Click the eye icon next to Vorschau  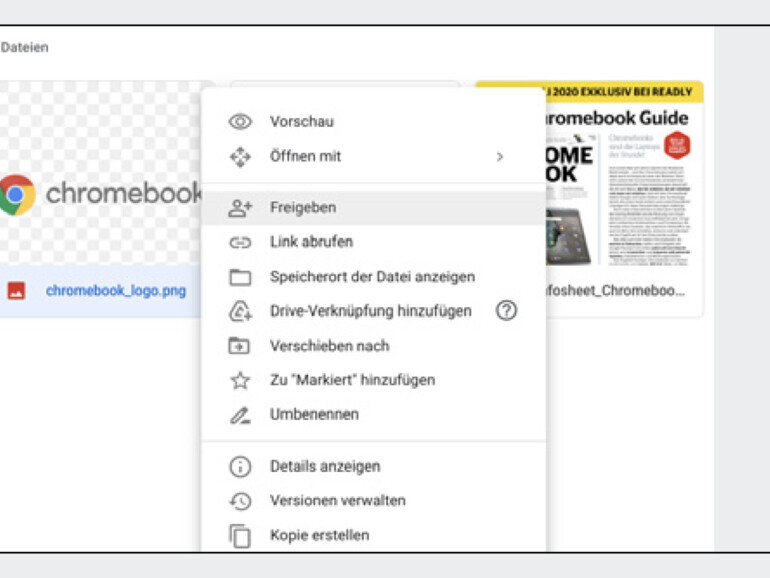[240, 121]
